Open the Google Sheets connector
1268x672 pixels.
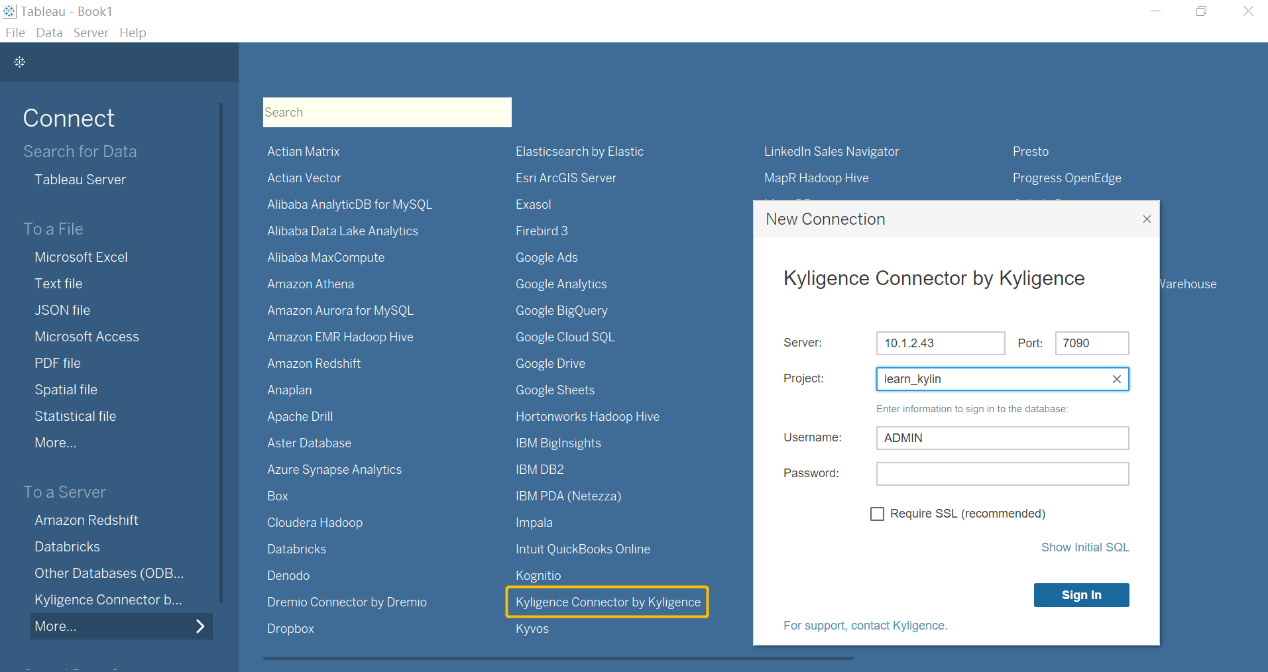[x=555, y=390]
